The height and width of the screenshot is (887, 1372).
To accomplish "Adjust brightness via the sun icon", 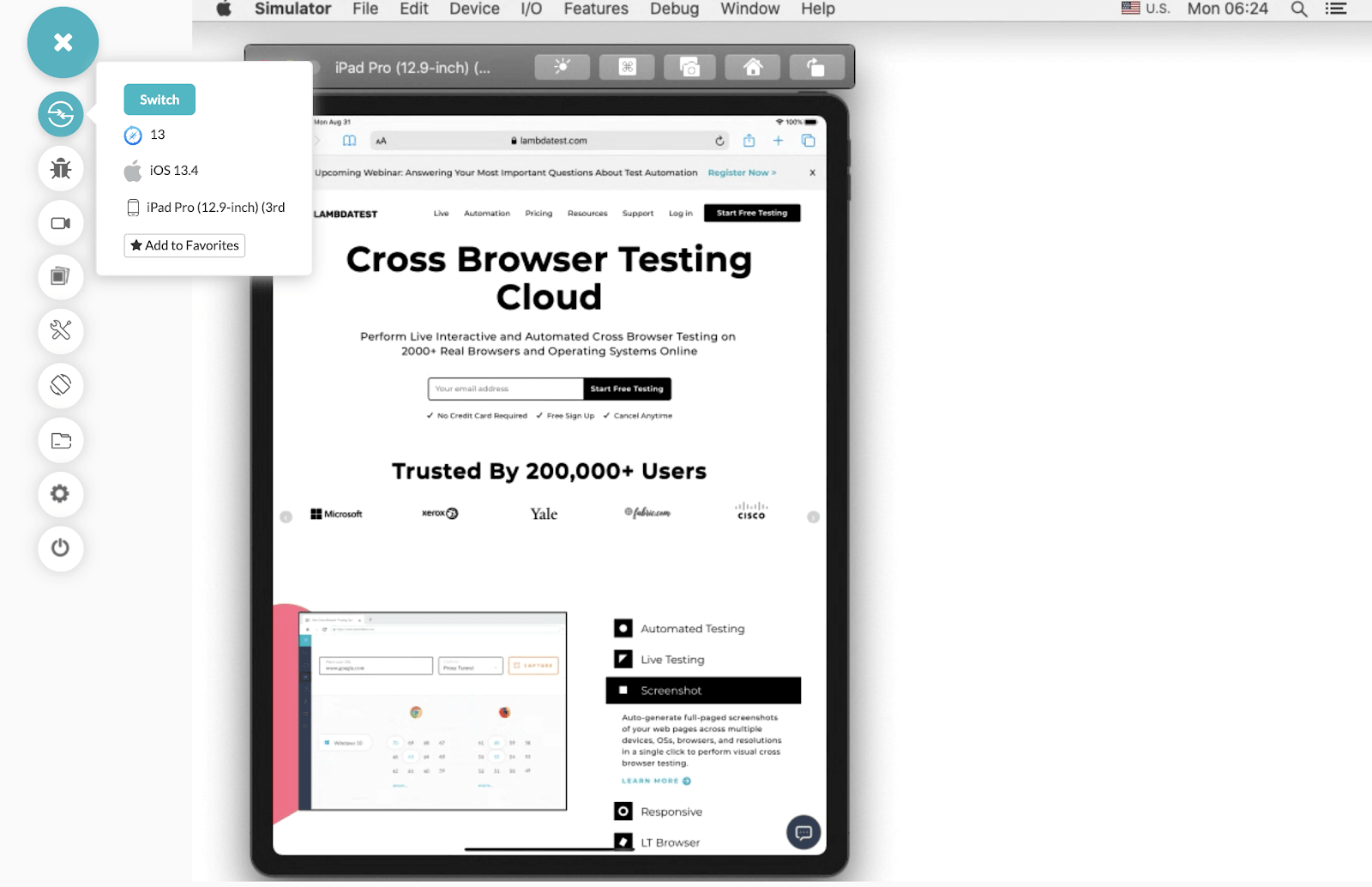I will pyautogui.click(x=562, y=66).
